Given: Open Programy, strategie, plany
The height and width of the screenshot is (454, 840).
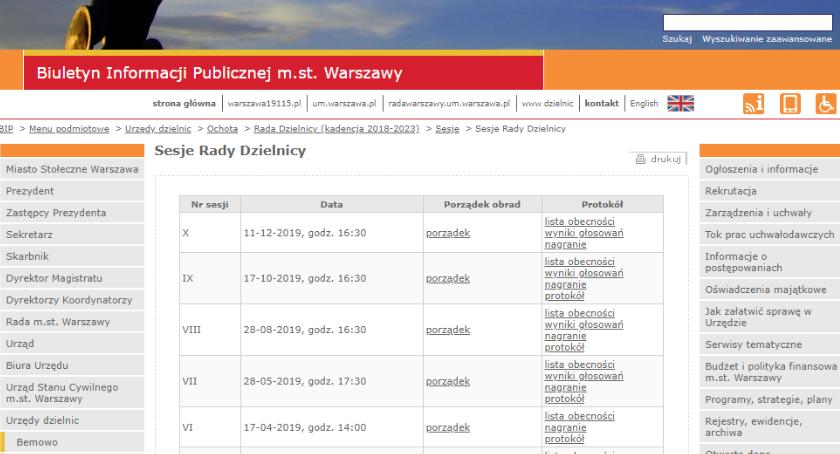Looking at the screenshot, I should (770, 400).
